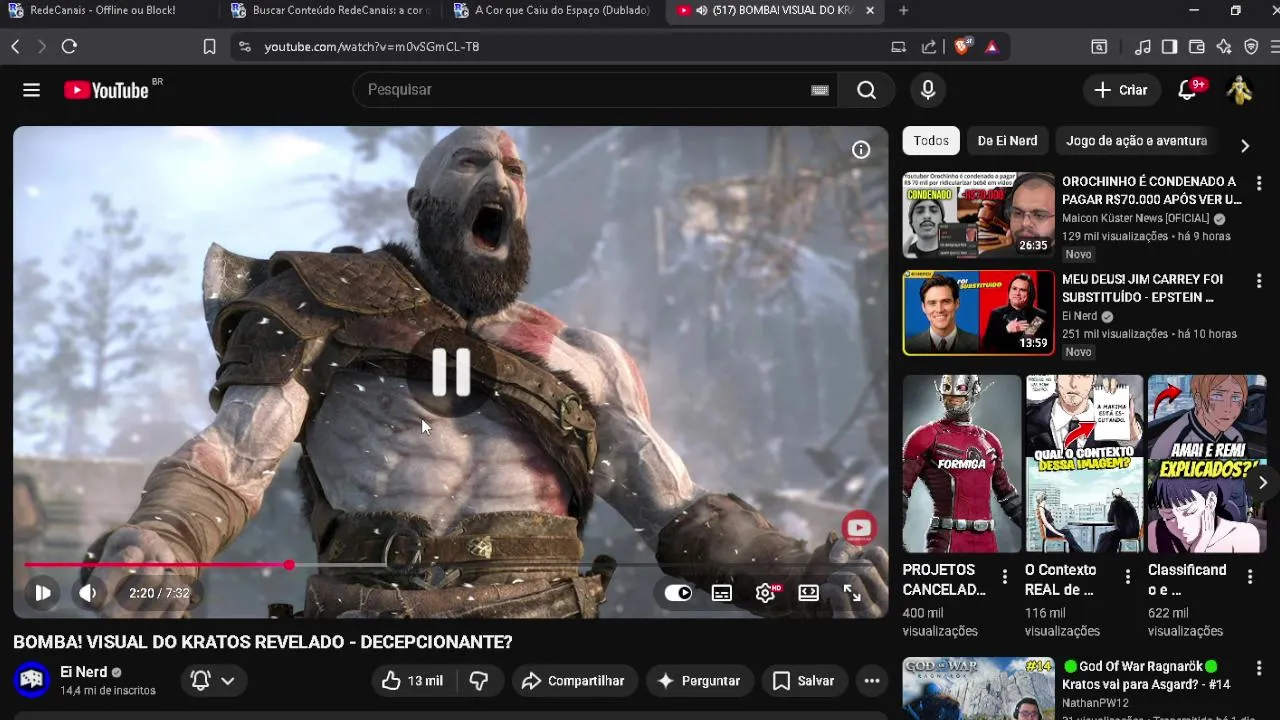Open Brave playlist music note icon
Viewport: 1280px width, 720px height.
tap(1143, 47)
